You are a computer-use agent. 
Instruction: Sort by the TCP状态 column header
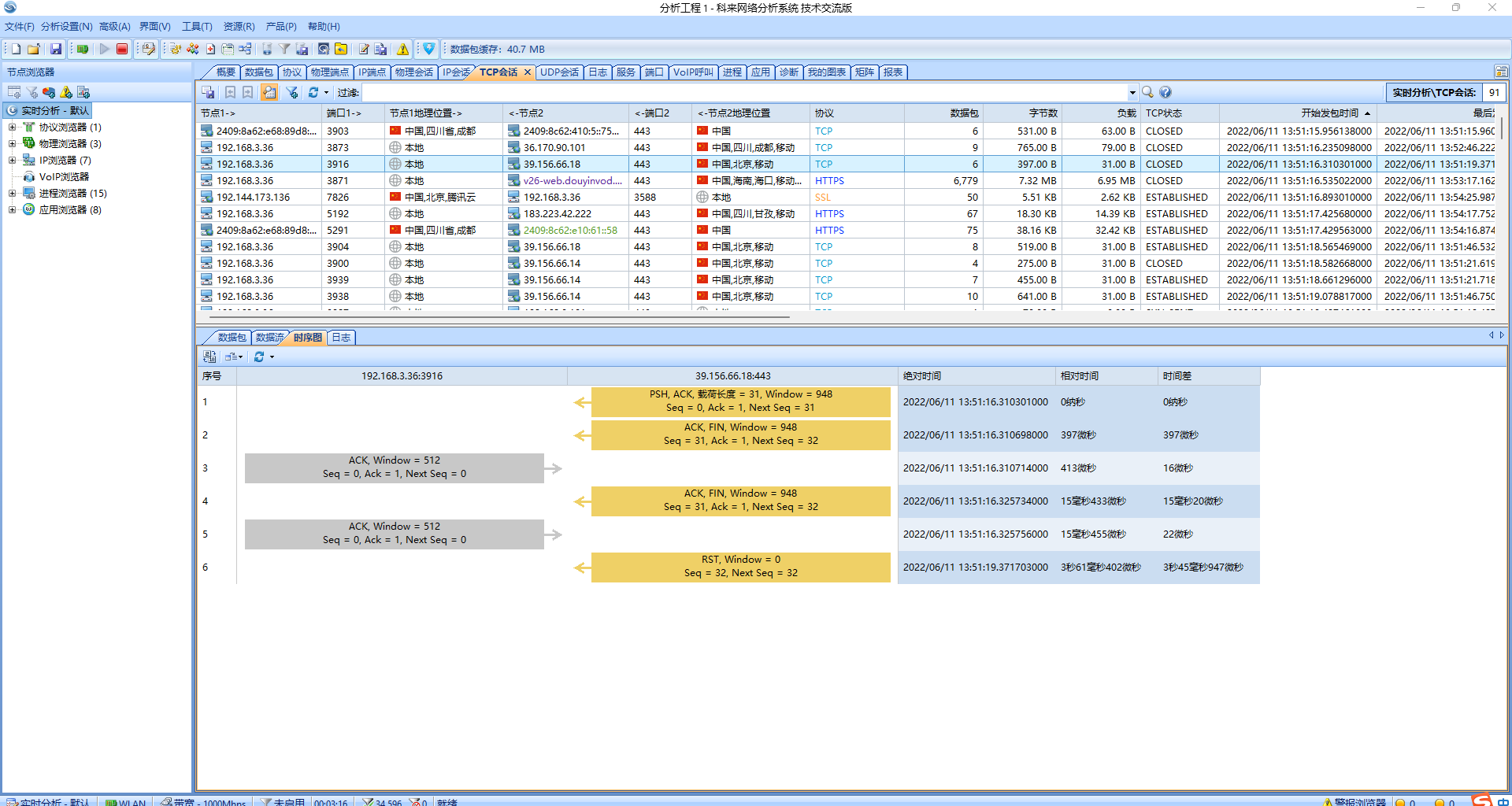tap(1180, 113)
